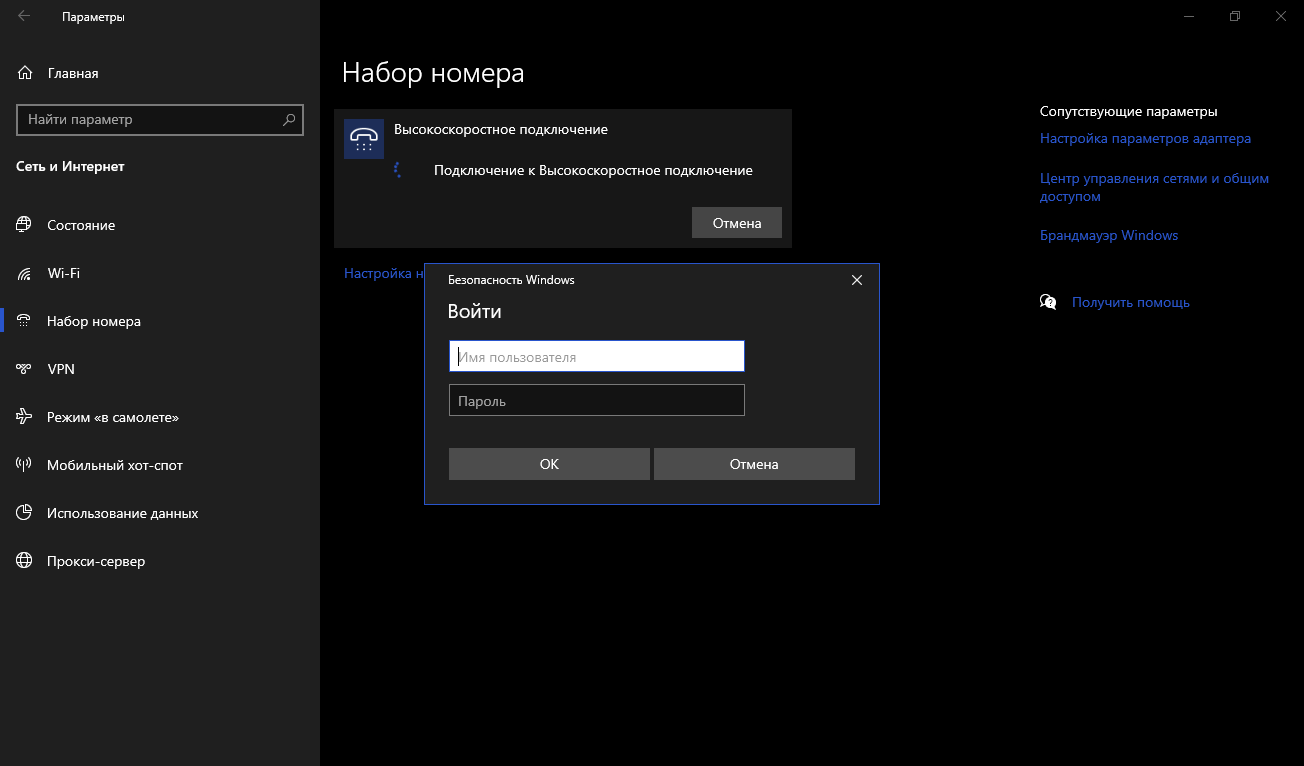Click the Wi-Fi signal icon

pos(25,273)
